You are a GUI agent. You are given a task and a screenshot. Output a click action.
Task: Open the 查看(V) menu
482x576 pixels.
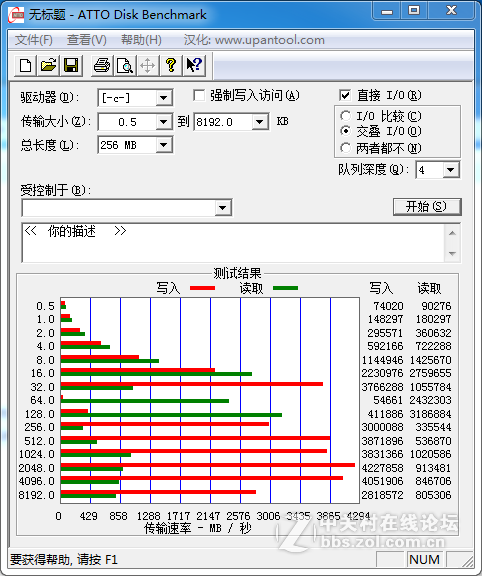(87, 40)
